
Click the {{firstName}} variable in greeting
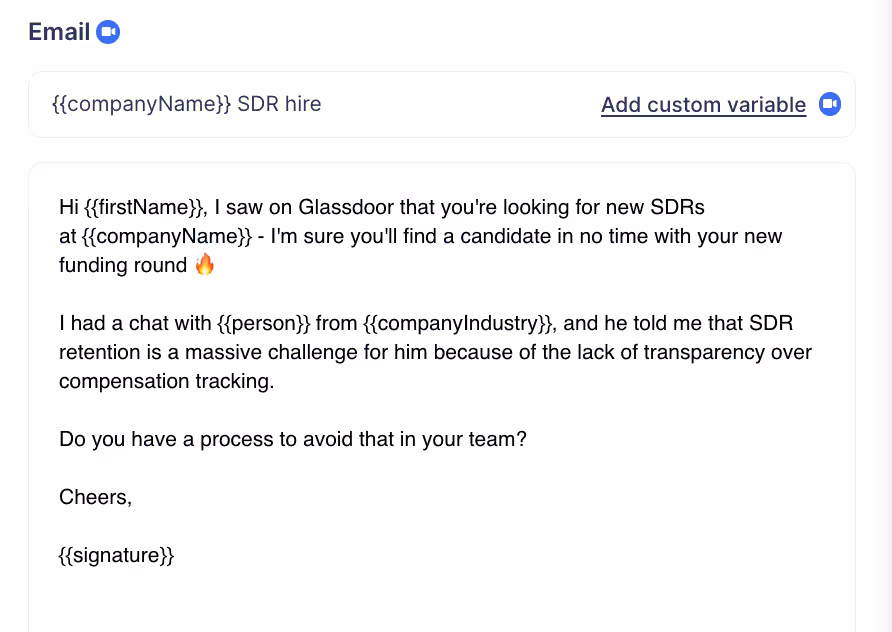pyautogui.click(x=143, y=207)
